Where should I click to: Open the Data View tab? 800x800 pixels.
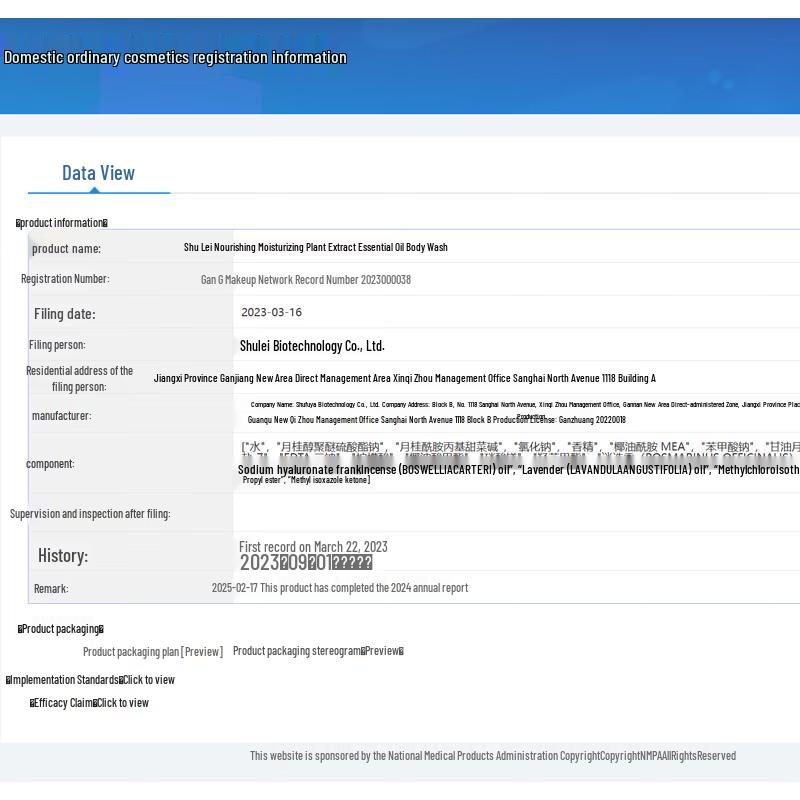pos(98,173)
